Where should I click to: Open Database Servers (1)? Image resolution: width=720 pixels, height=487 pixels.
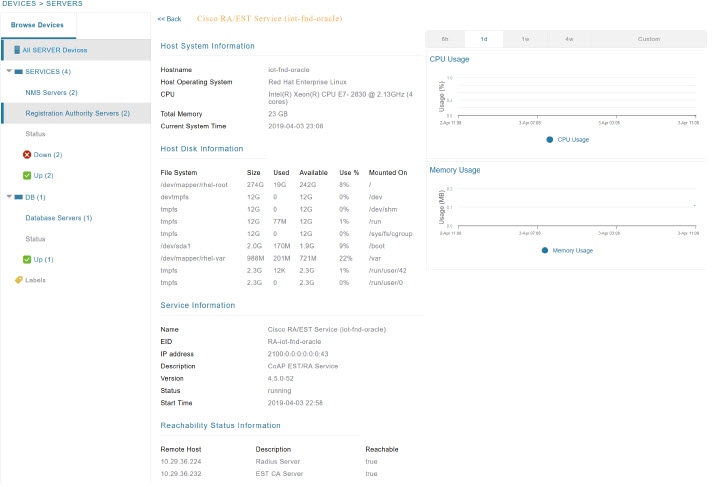(59, 218)
